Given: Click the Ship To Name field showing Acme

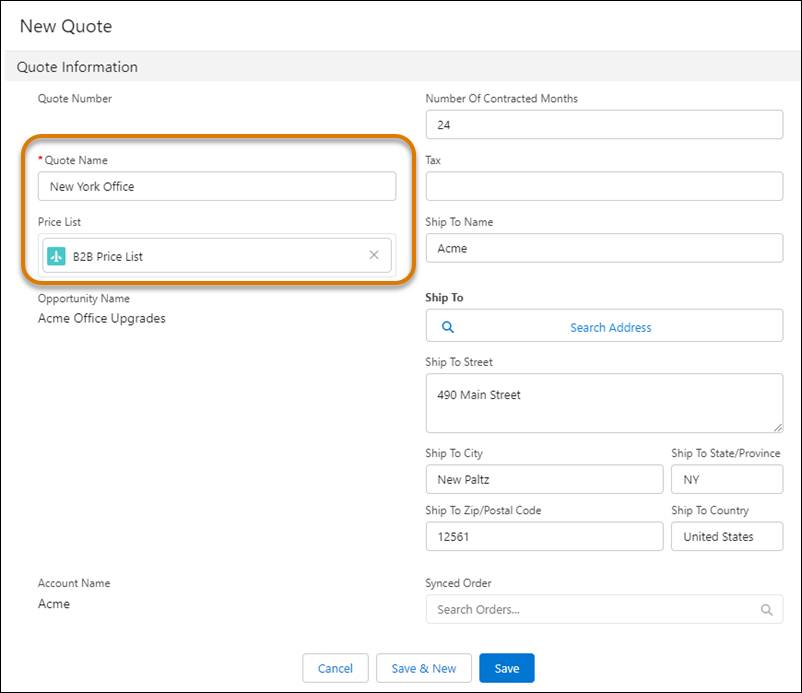Looking at the screenshot, I should click(x=603, y=248).
